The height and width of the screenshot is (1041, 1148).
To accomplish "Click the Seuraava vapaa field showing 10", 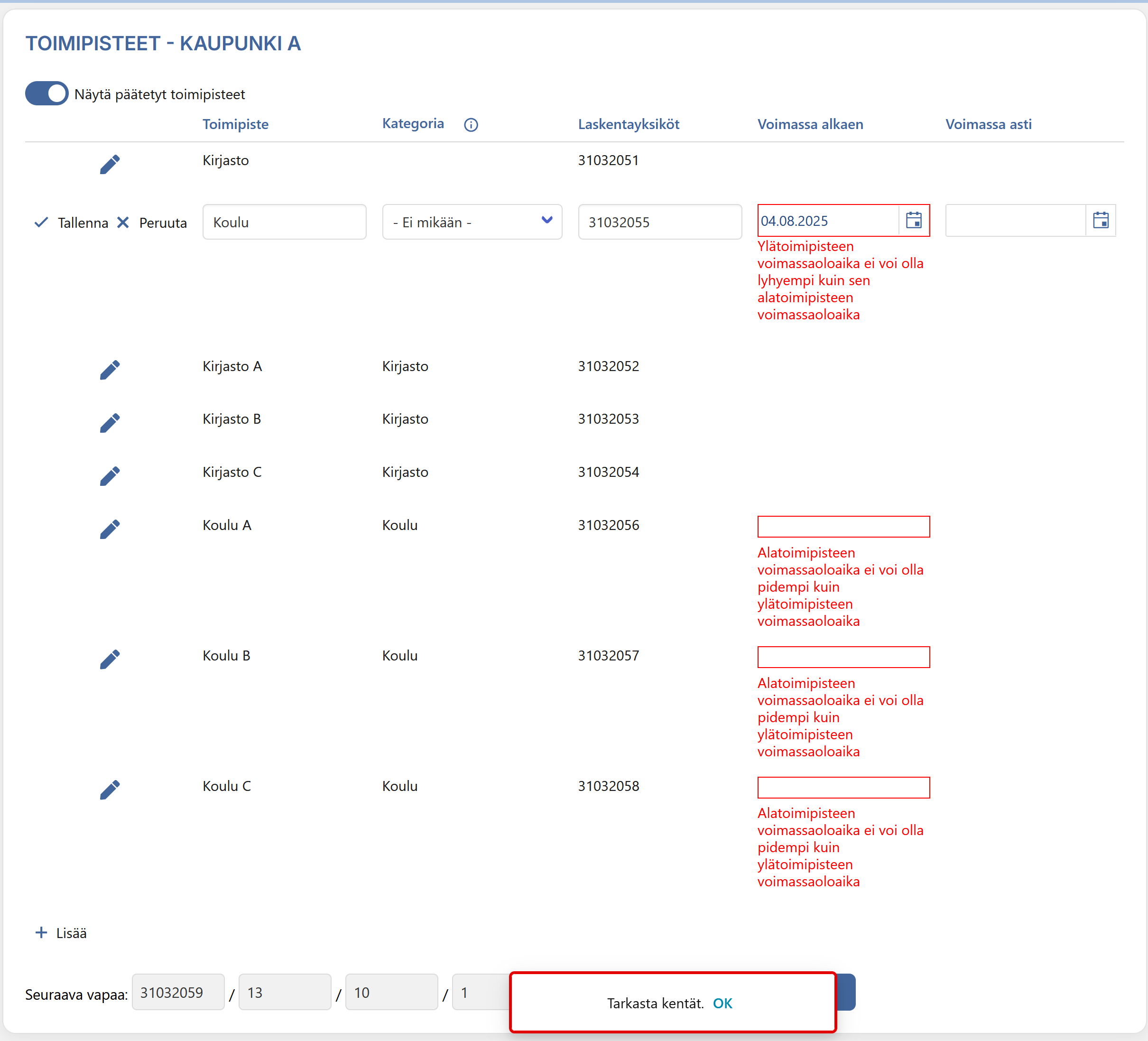I will [x=392, y=992].
